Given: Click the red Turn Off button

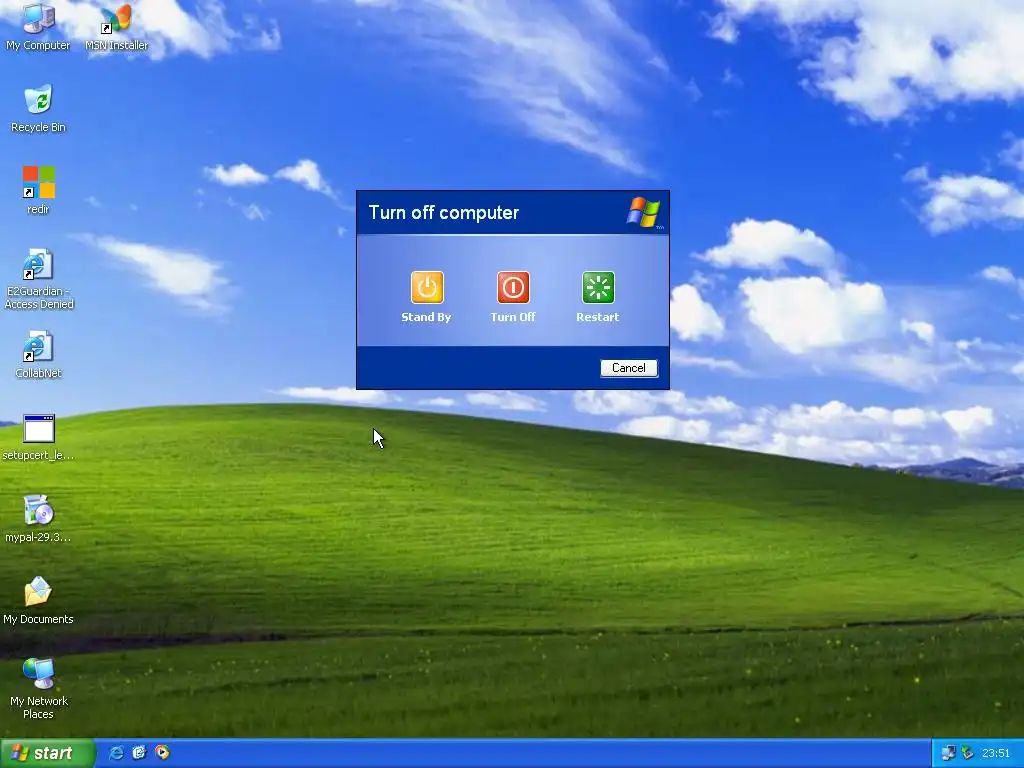Looking at the screenshot, I should (513, 288).
